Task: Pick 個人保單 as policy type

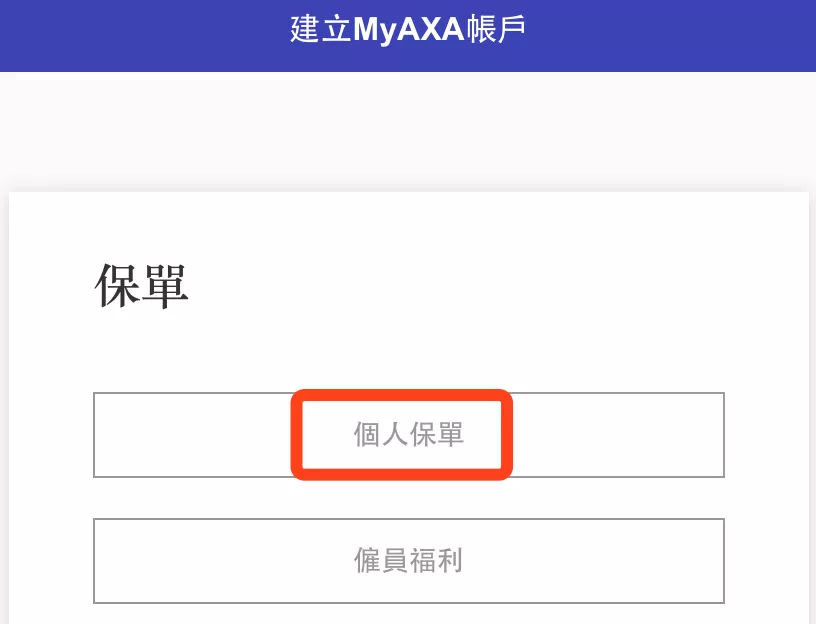Action: tap(409, 435)
